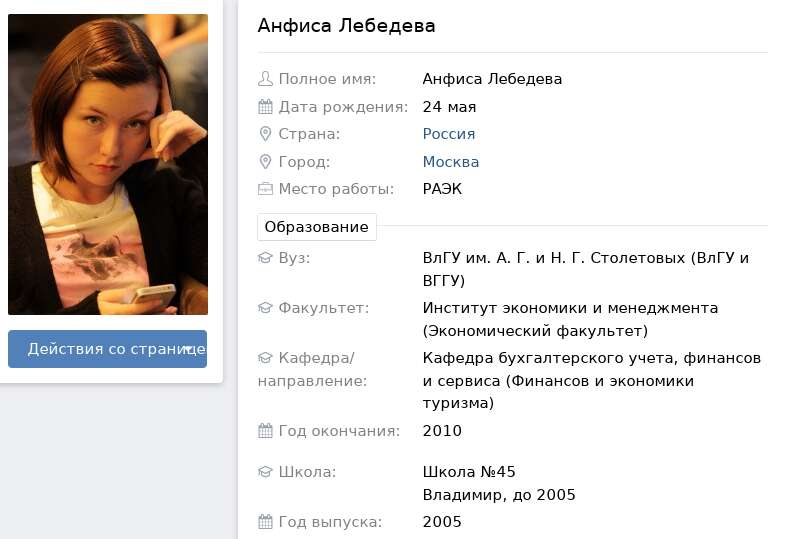Click the calendar icon next to Год окончания
Viewport: 785px width, 539px height.
(265, 430)
